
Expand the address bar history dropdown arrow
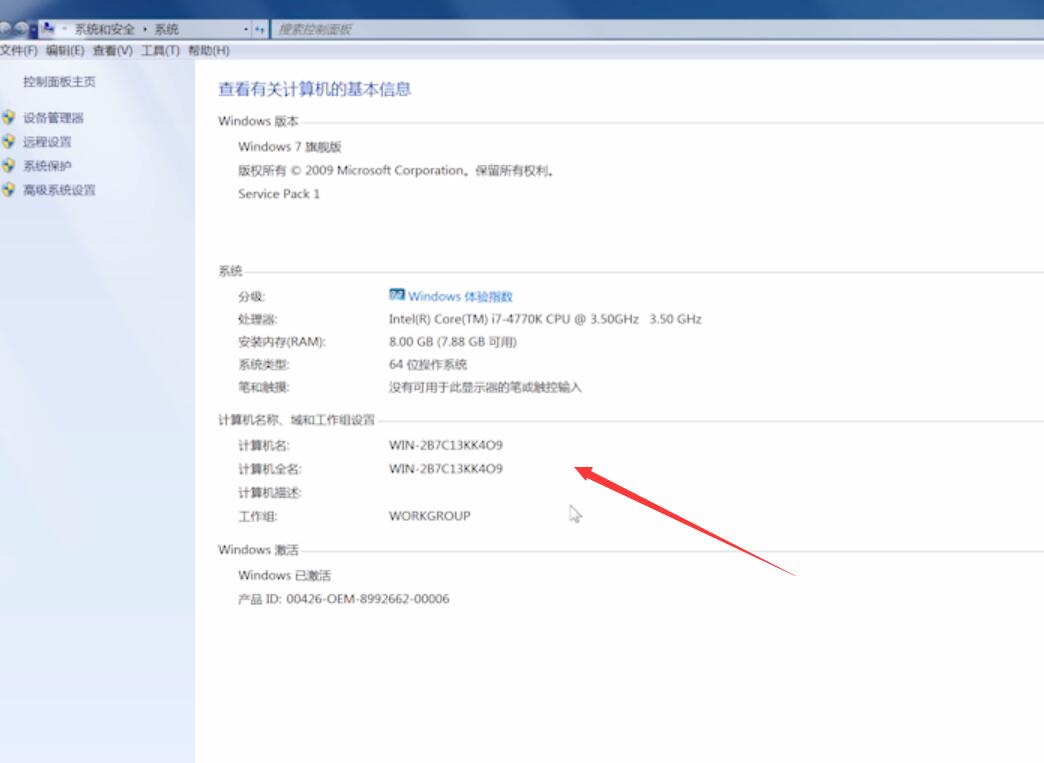[246, 29]
